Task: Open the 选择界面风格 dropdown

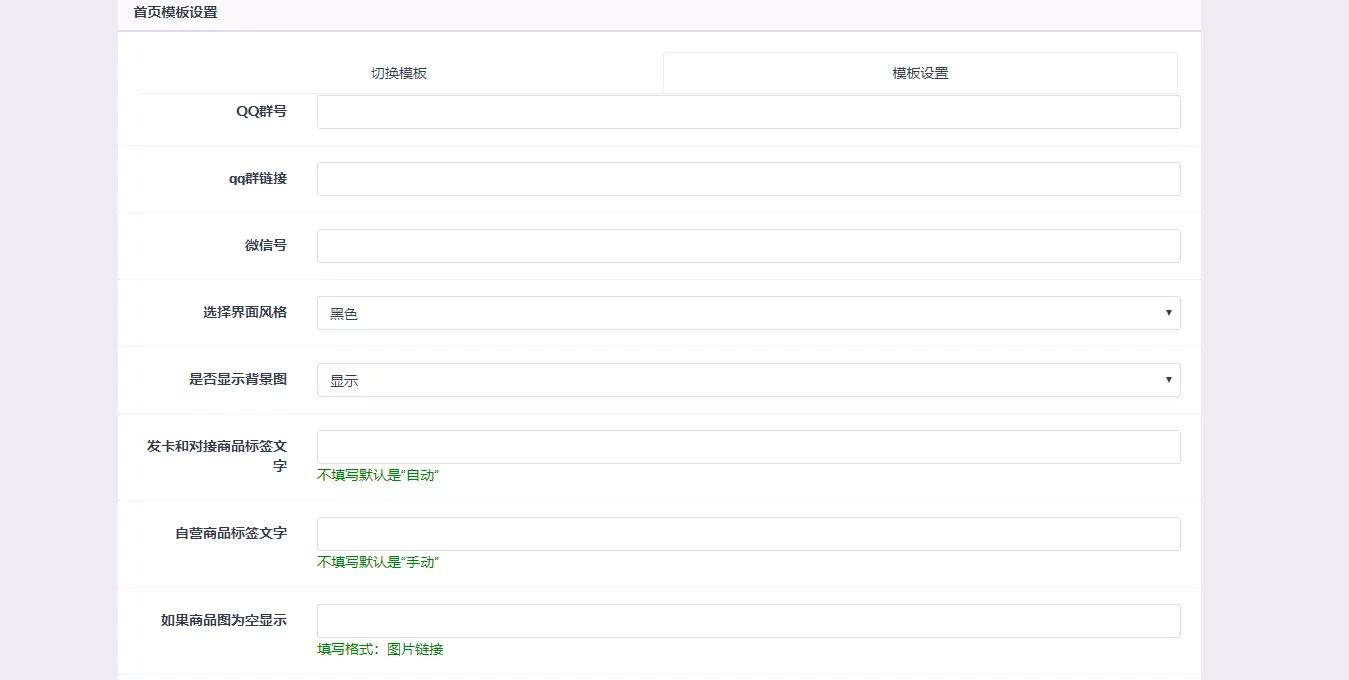Action: pos(748,312)
